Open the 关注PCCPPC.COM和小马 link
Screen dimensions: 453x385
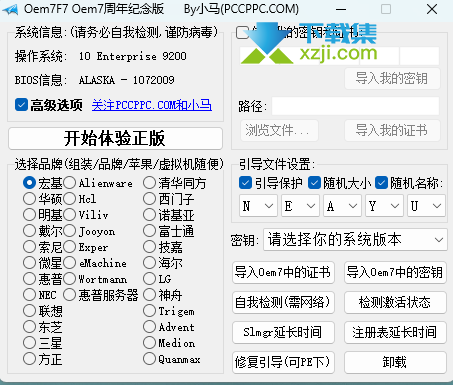[x=152, y=105]
